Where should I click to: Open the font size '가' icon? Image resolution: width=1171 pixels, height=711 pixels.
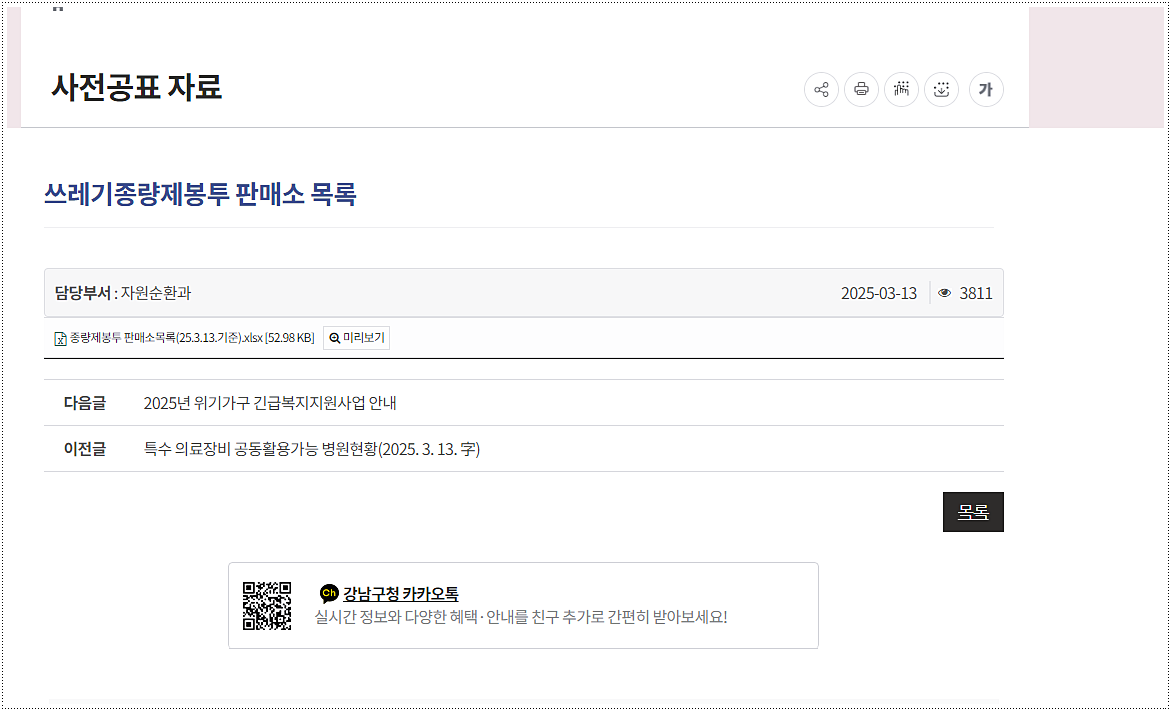pos(986,90)
